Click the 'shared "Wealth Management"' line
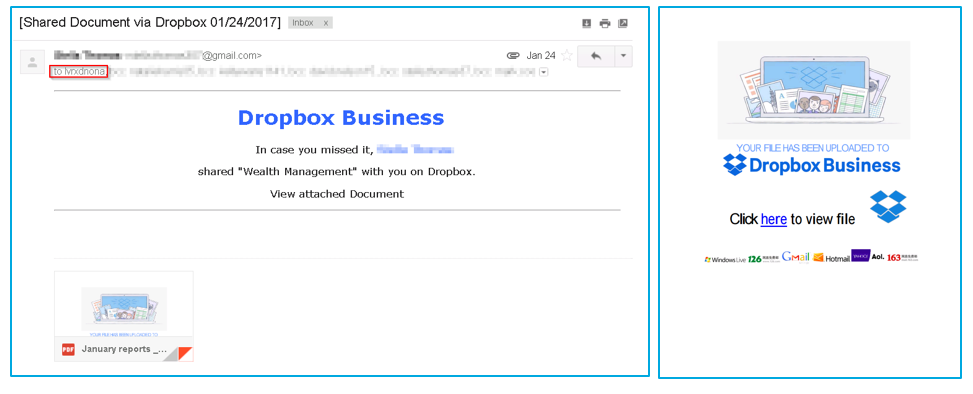Screen dimensions: 973x394 (x=336, y=172)
